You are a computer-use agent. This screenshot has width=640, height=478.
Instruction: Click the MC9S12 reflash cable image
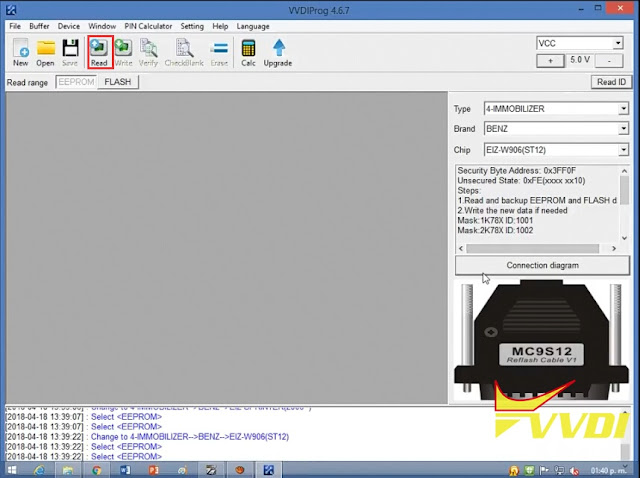pyautogui.click(x=541, y=341)
